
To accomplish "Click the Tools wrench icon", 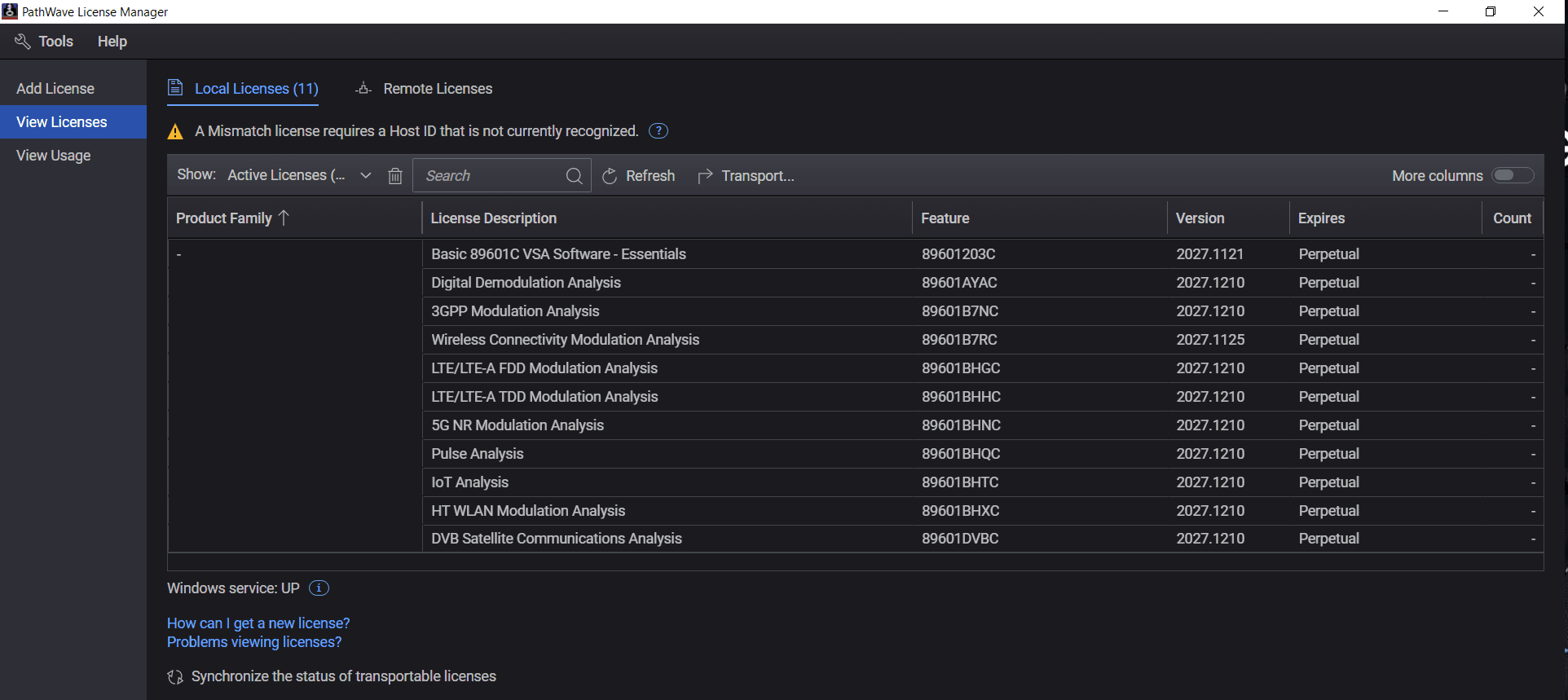I will [23, 42].
